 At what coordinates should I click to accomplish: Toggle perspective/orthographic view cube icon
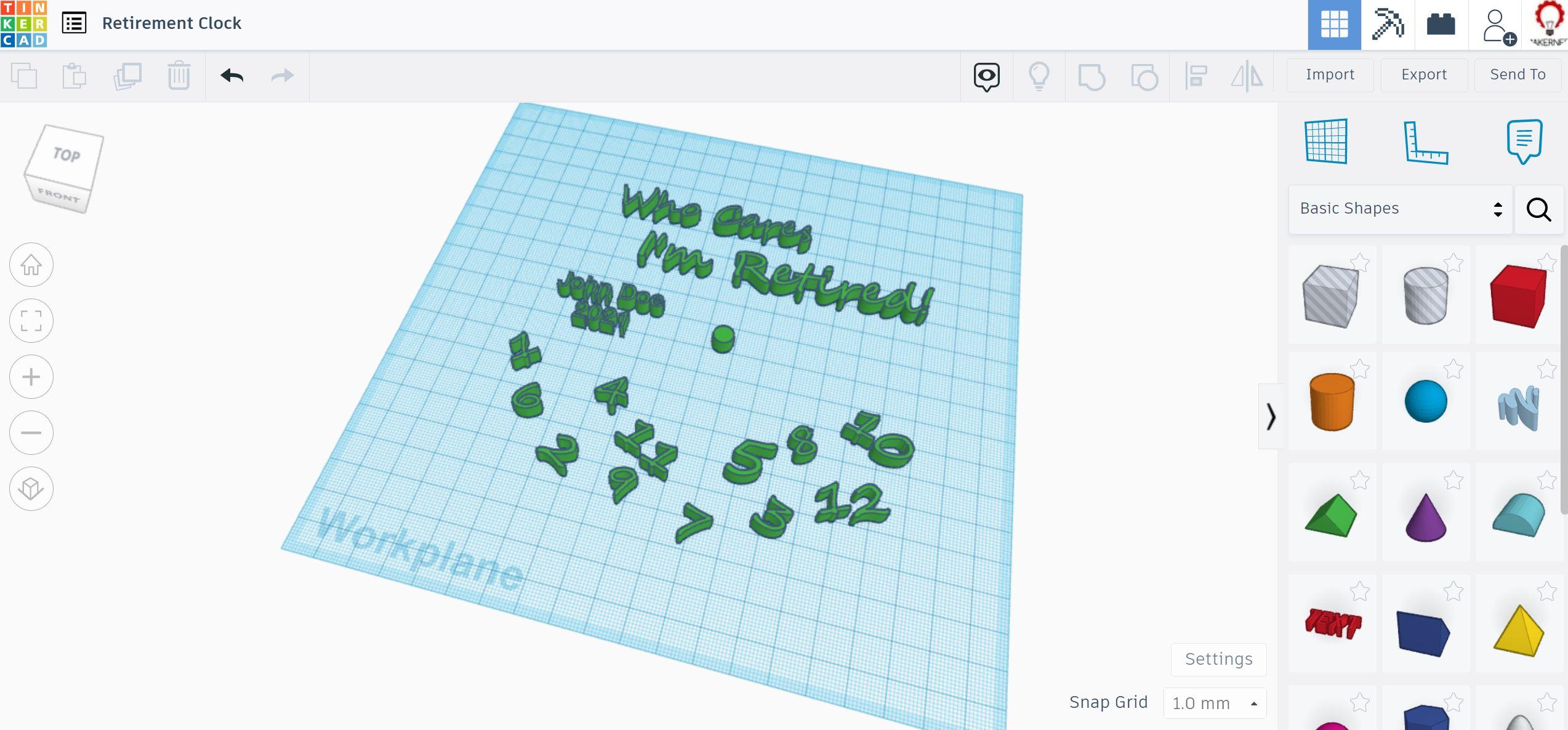click(x=31, y=489)
